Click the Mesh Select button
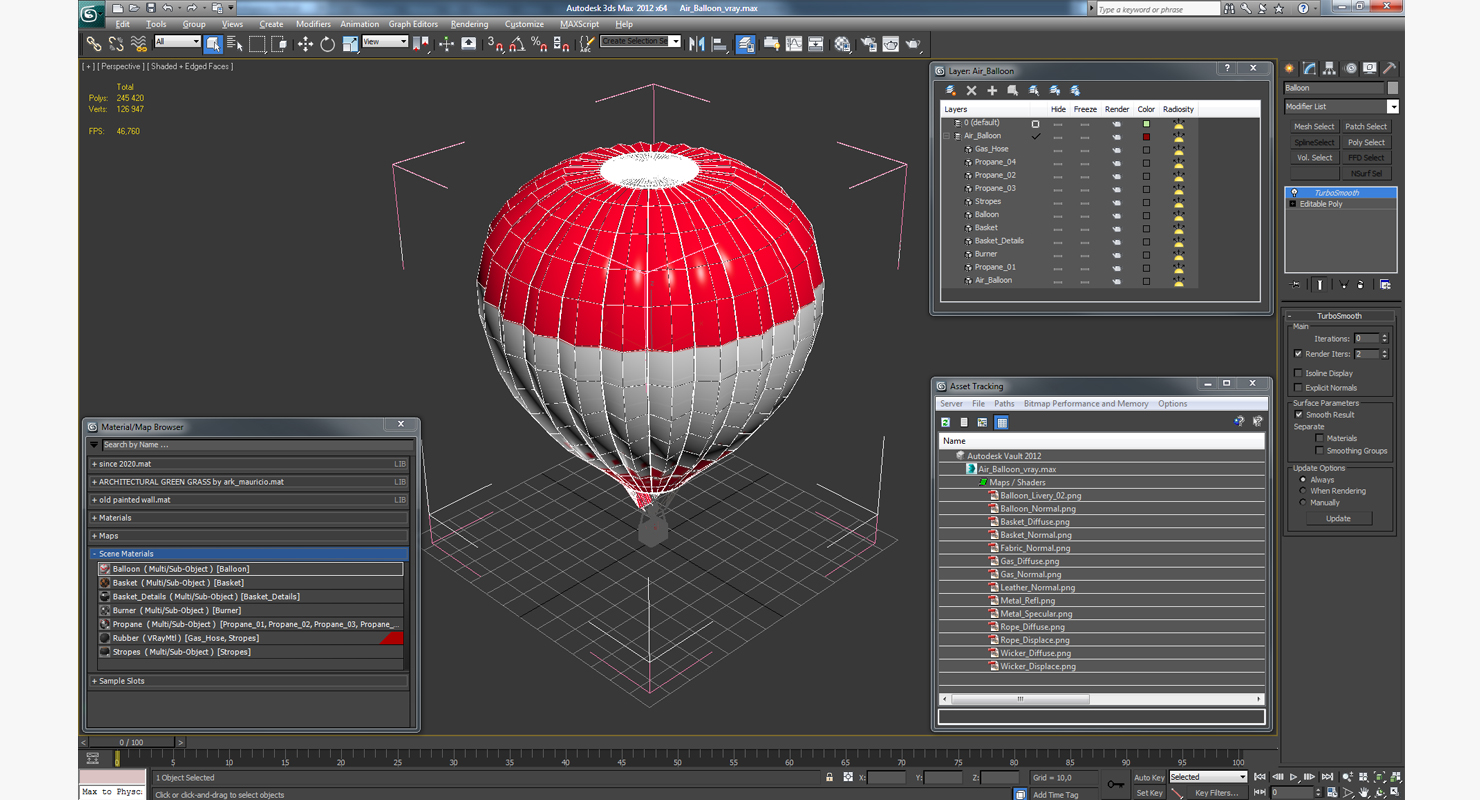 1314,127
